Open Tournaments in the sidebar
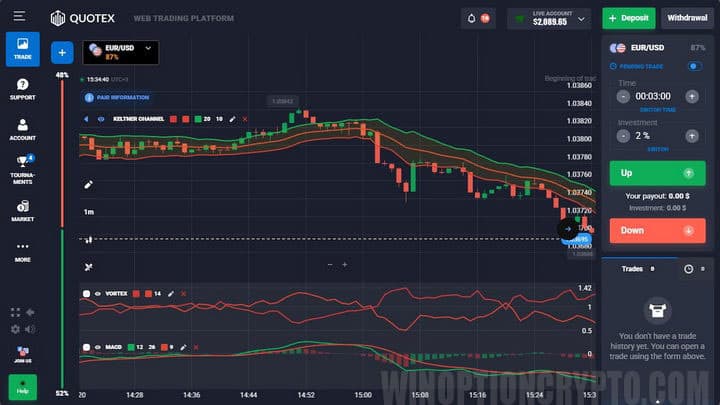This screenshot has width=720, height=405. [22, 169]
